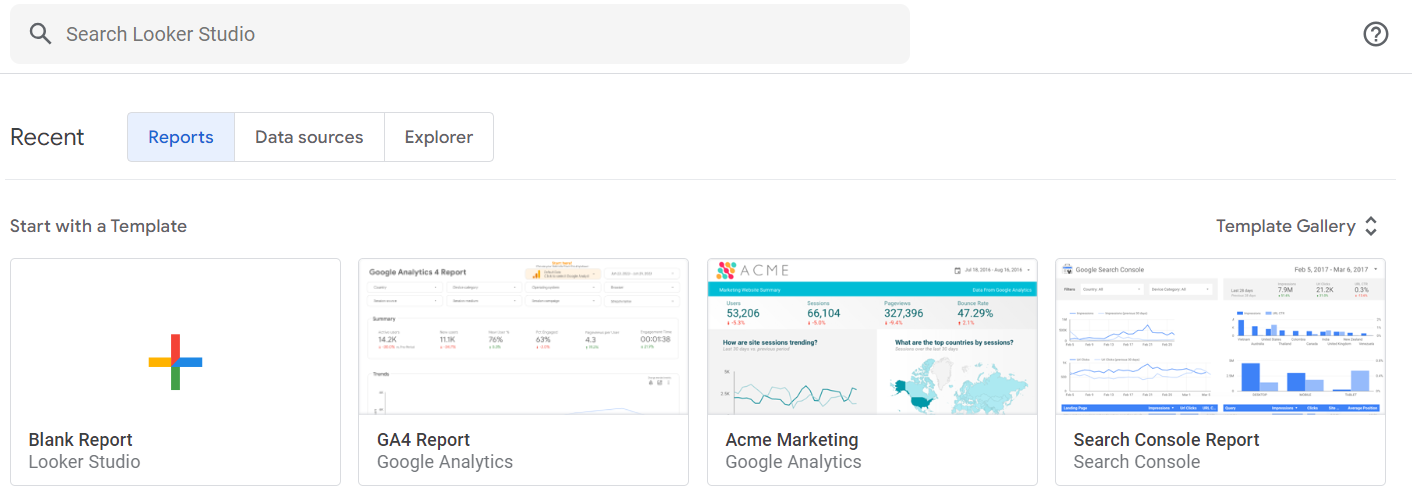Click the Search Console Report title
The image size is (1412, 500).
(x=1166, y=440)
